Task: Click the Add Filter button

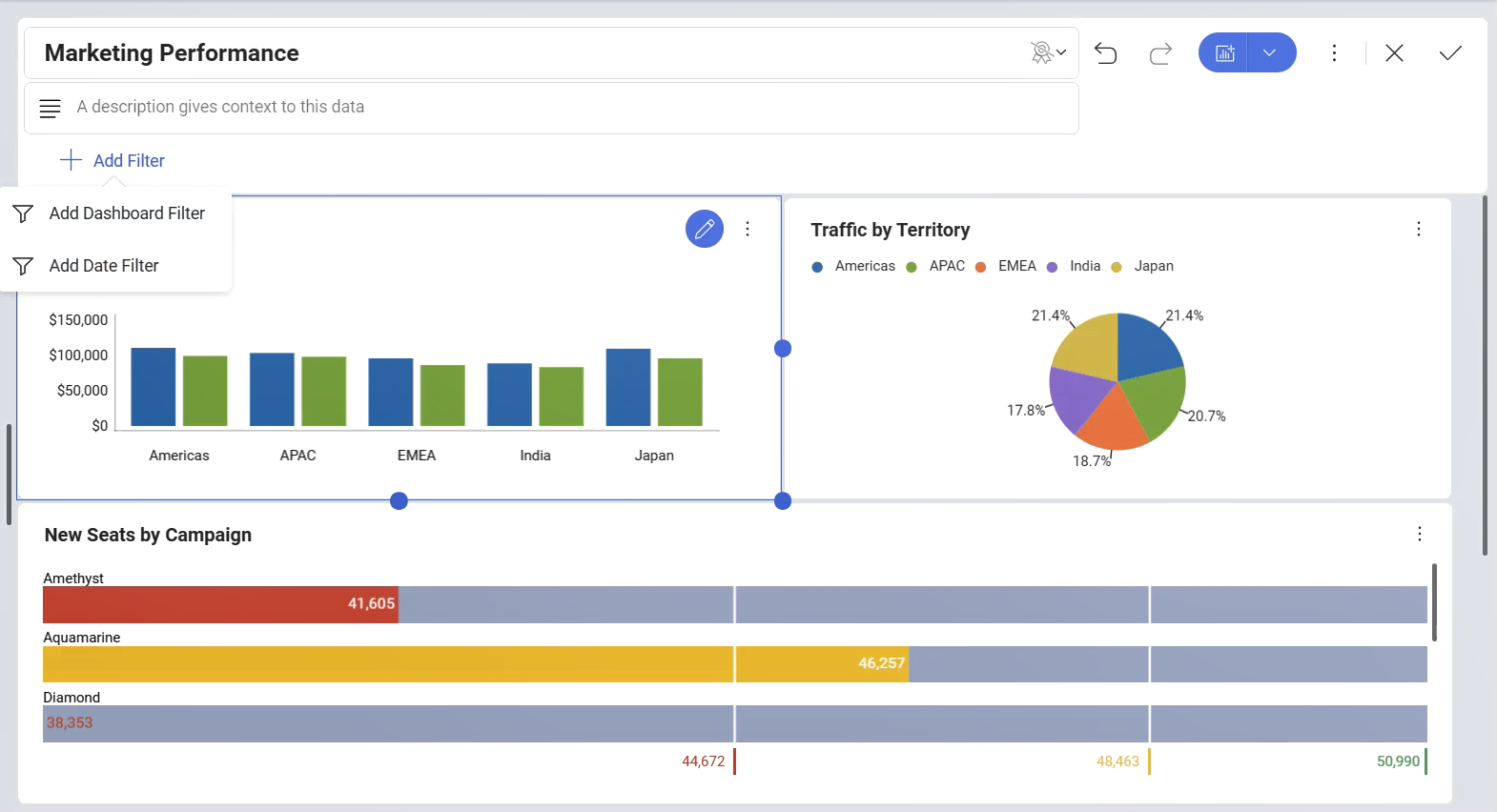Action: tap(113, 160)
